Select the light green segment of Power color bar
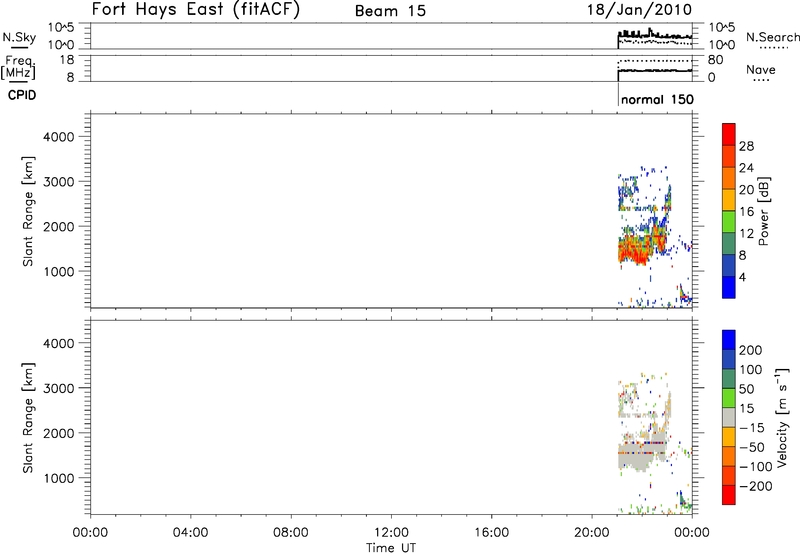800x554 pixels. point(729,221)
